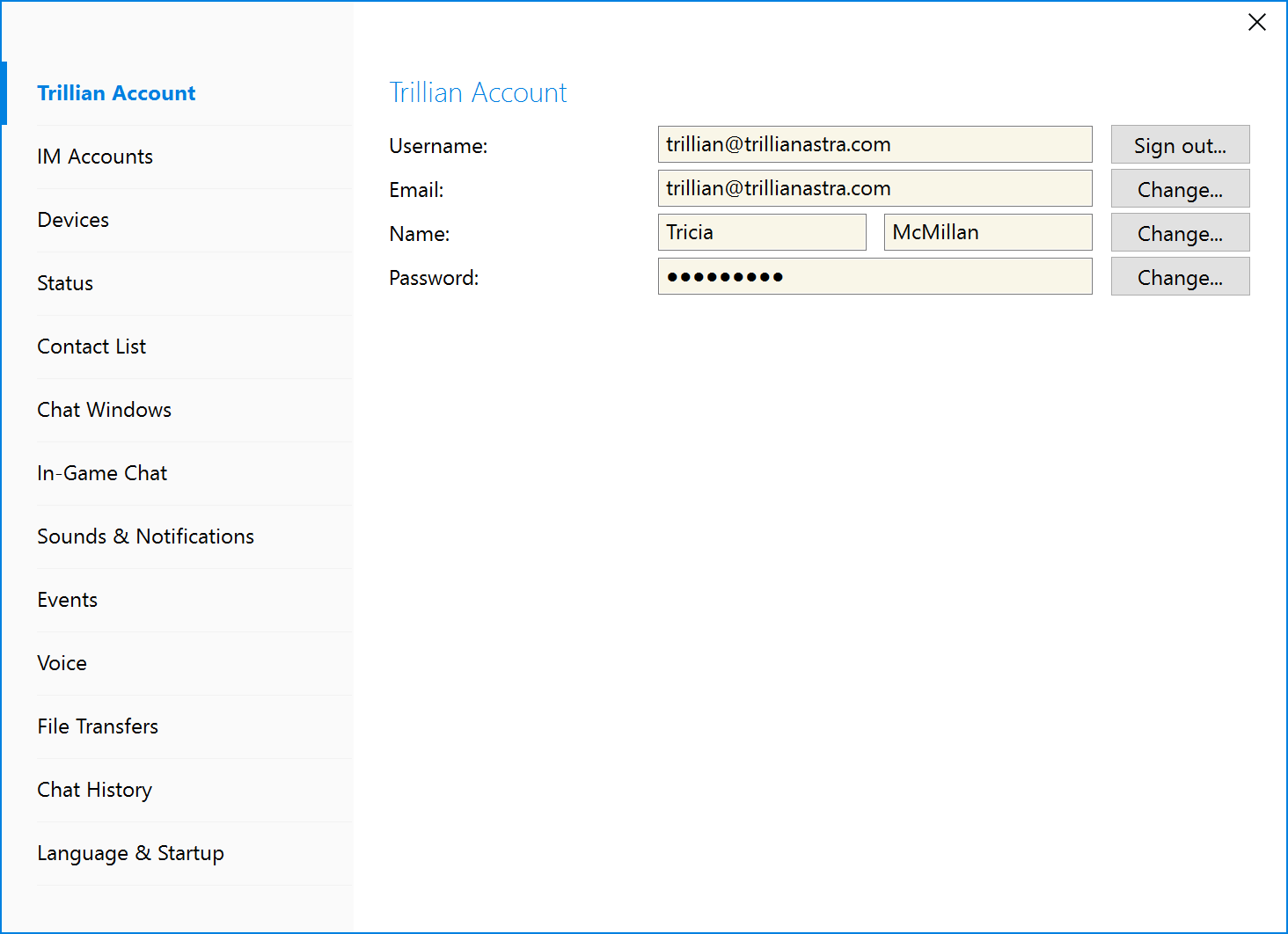This screenshot has width=1288, height=934.
Task: Click the Sign out button
Action: tap(1180, 145)
